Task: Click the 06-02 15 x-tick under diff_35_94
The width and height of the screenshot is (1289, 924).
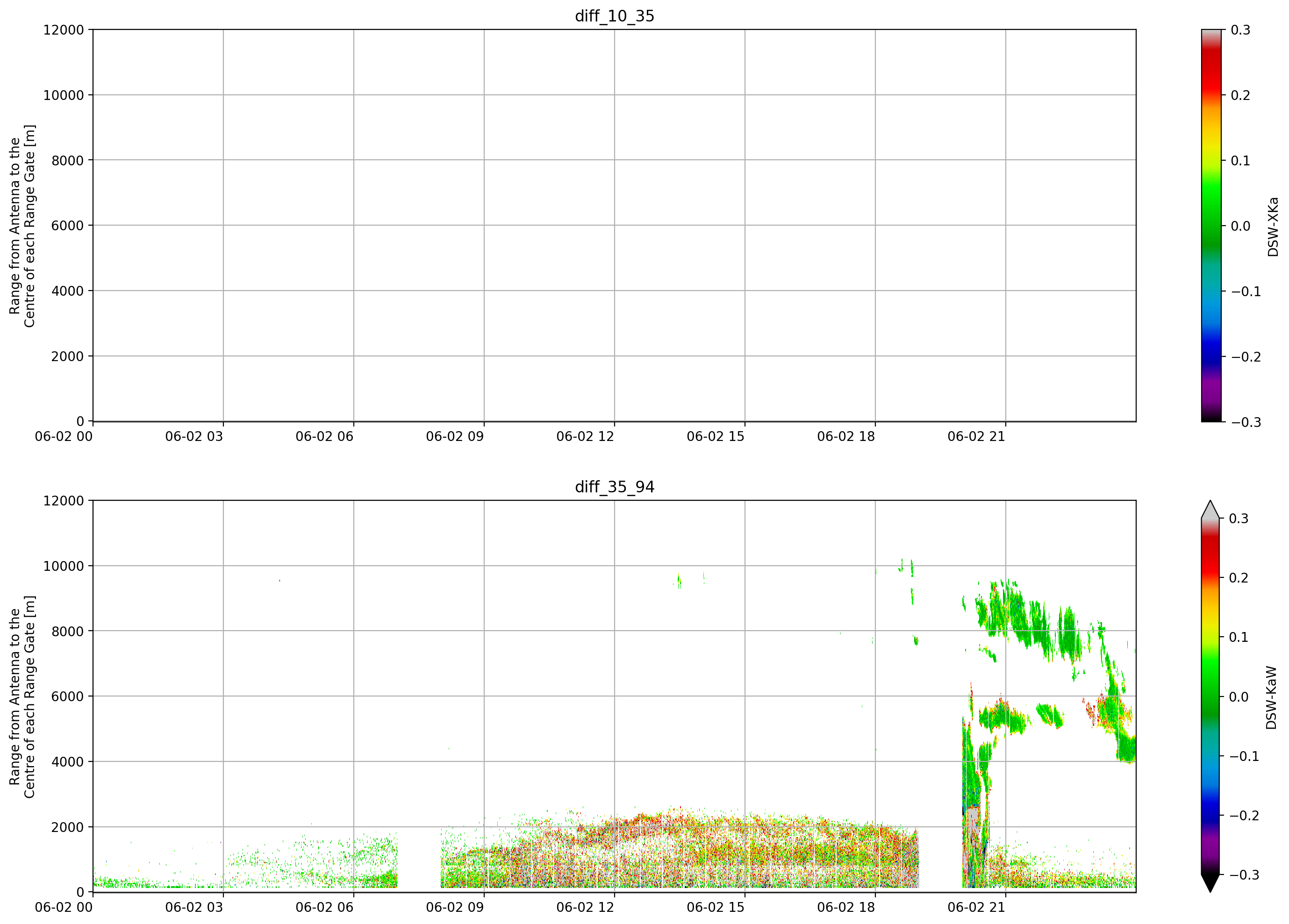Action: (716, 907)
